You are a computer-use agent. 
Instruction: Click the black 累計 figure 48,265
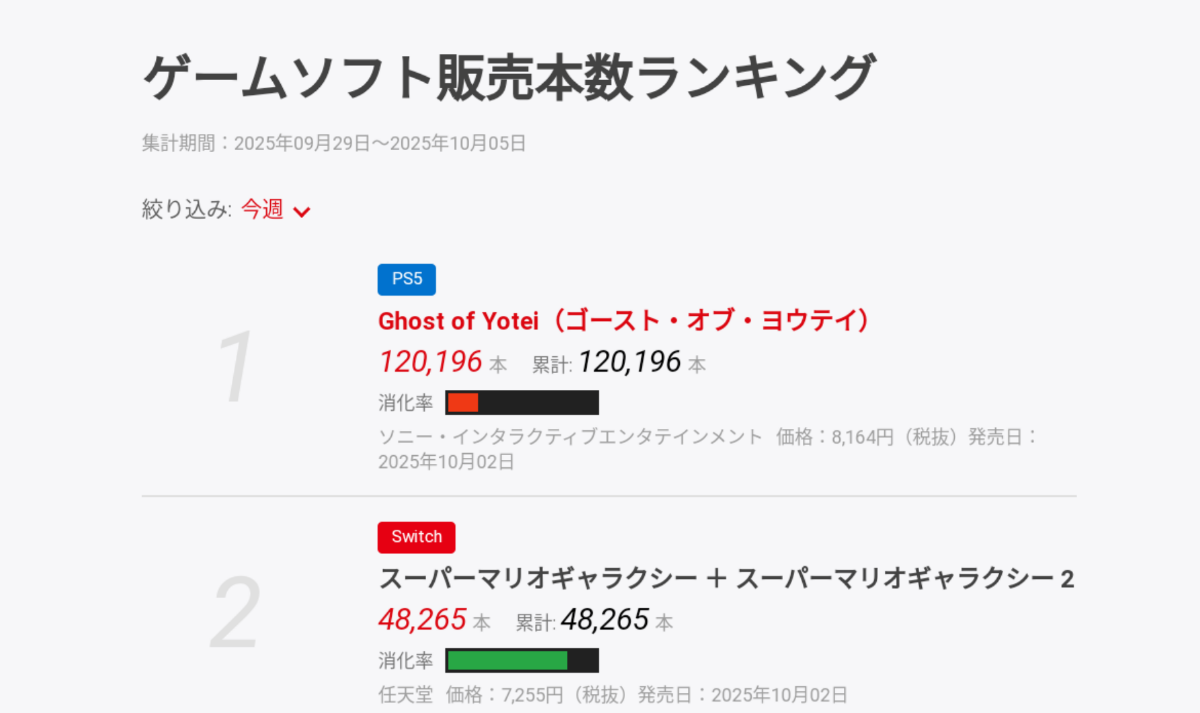point(605,619)
